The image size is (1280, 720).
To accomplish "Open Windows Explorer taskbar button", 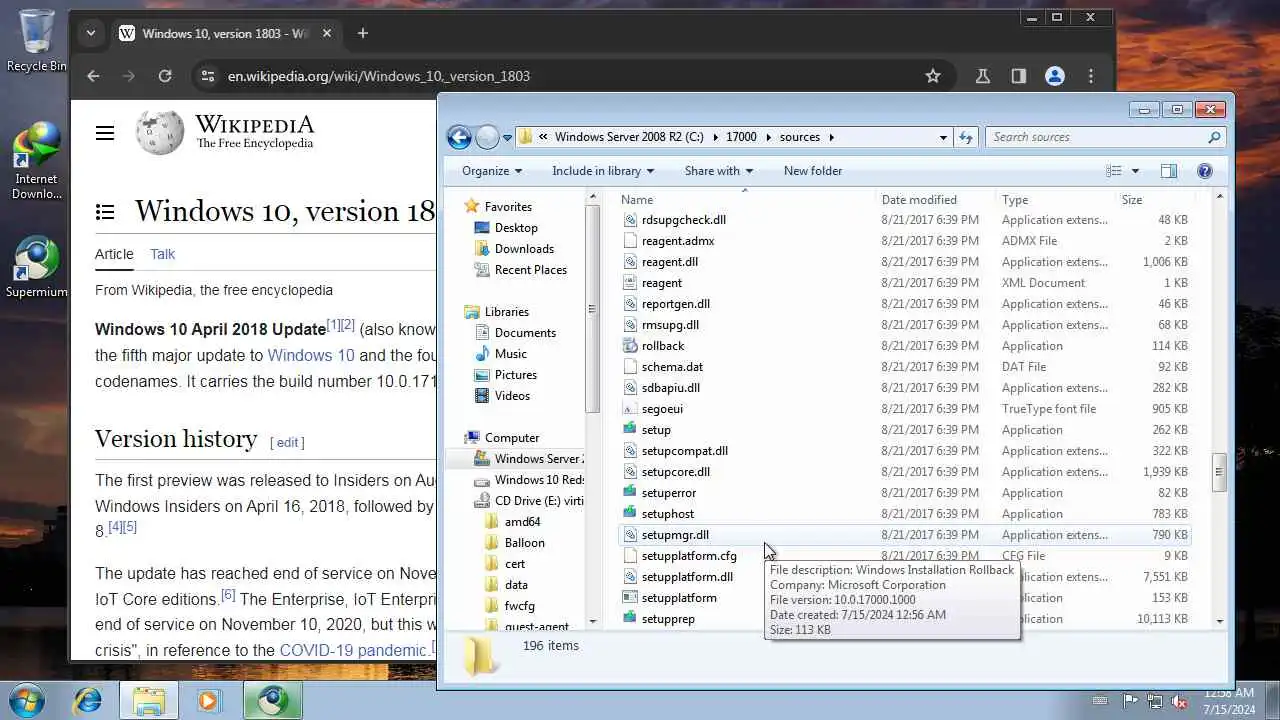I will pyautogui.click(x=148, y=700).
